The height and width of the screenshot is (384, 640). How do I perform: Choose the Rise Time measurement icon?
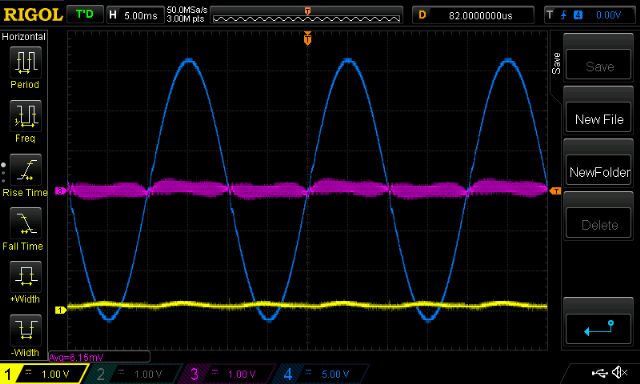25,170
